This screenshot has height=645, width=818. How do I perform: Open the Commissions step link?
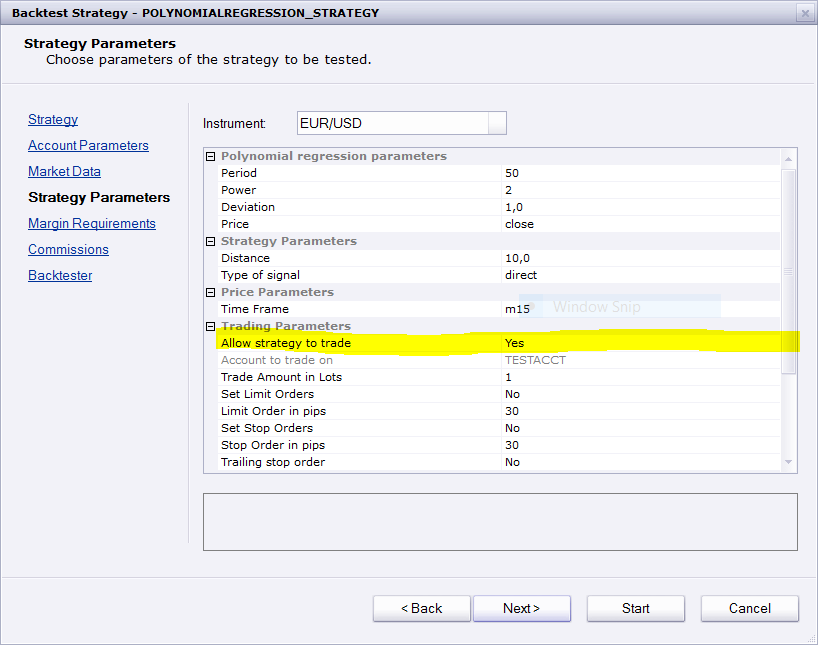(68, 249)
